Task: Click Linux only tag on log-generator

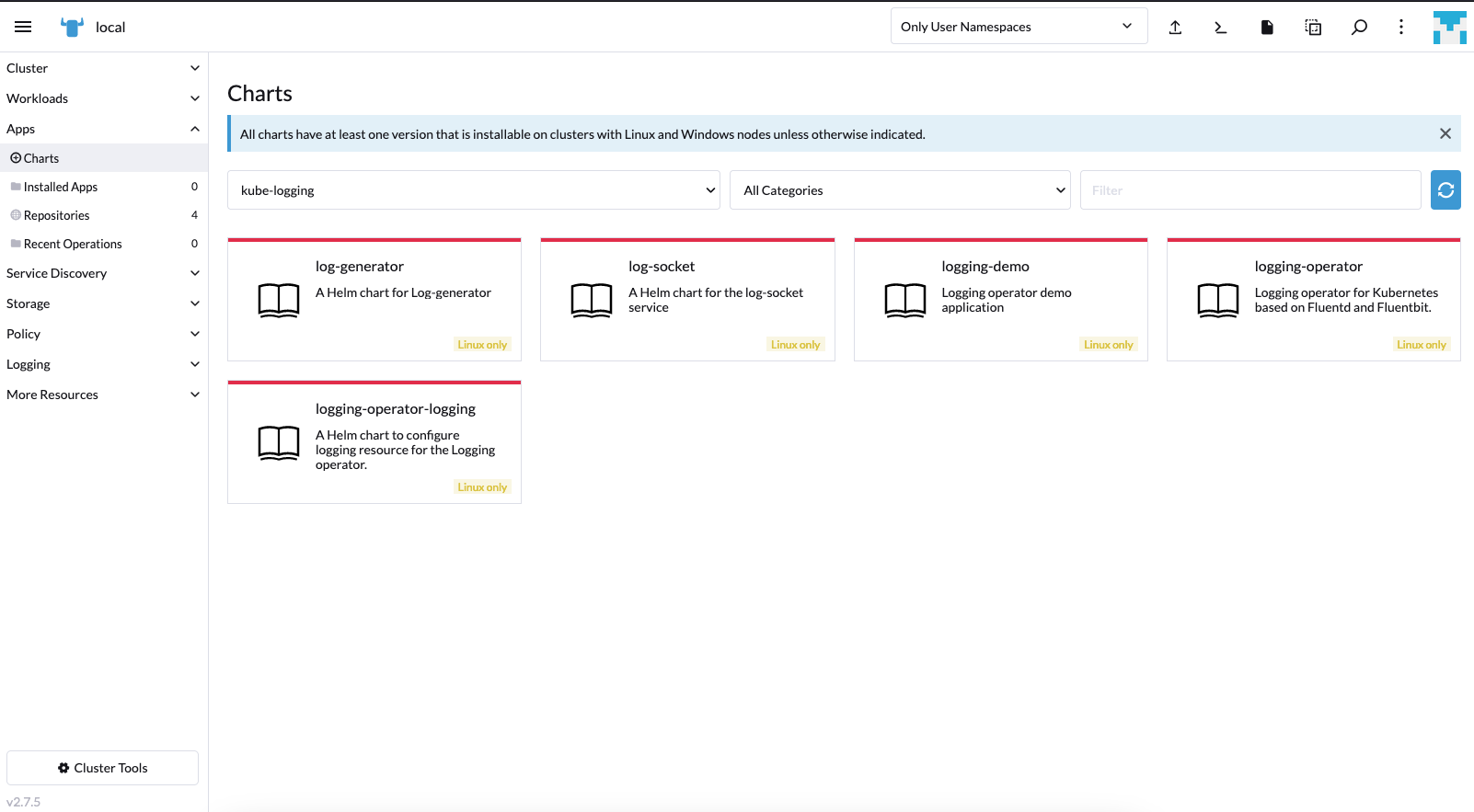Action: tap(482, 345)
